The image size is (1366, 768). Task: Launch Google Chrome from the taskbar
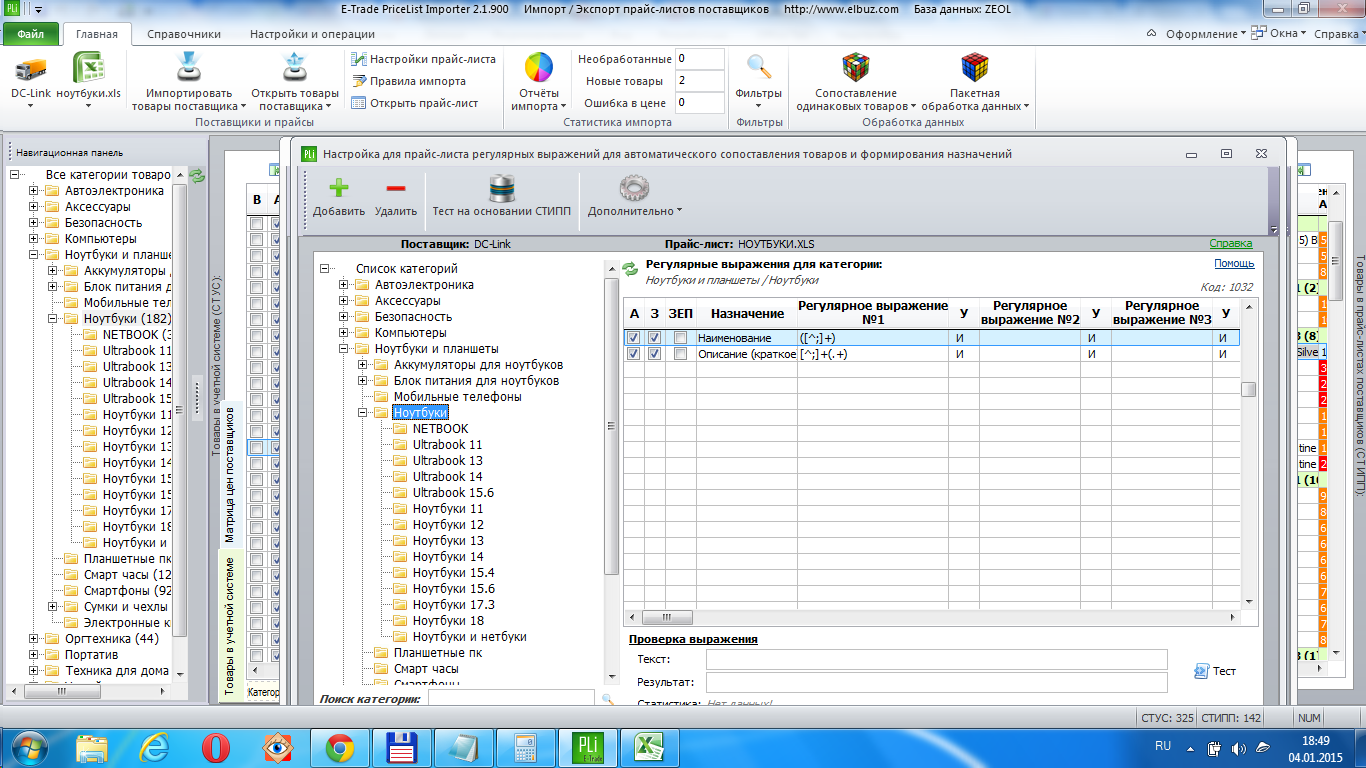coord(339,747)
